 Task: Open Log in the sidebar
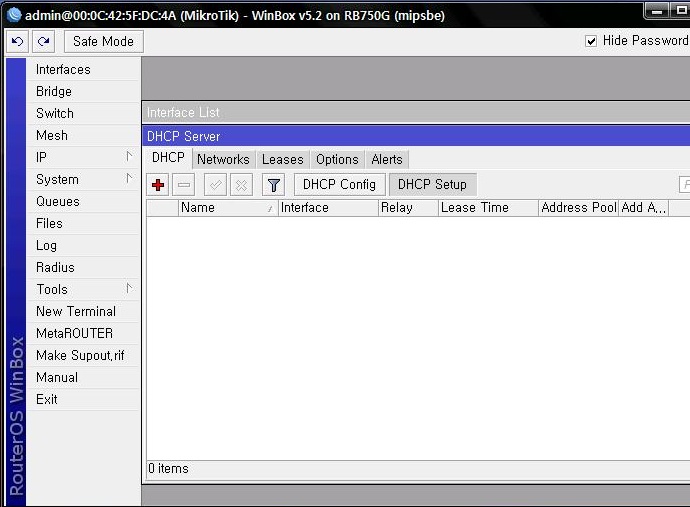(x=83, y=246)
